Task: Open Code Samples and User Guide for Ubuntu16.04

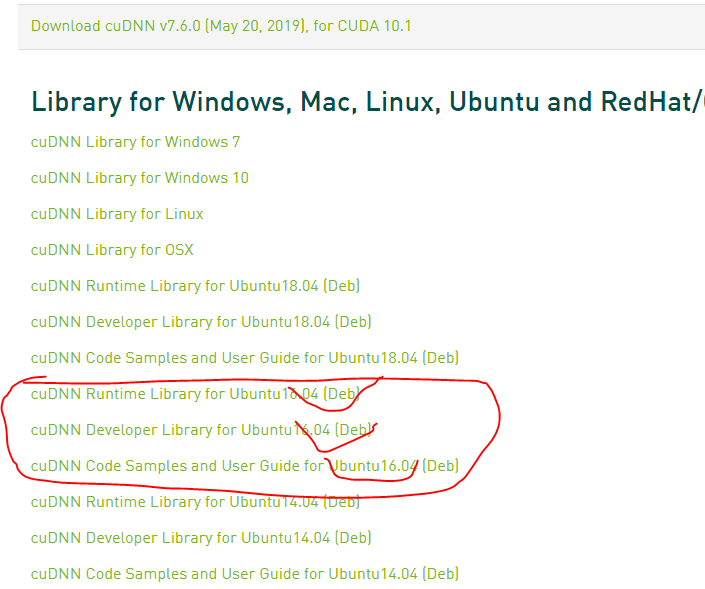Action: tap(245, 466)
